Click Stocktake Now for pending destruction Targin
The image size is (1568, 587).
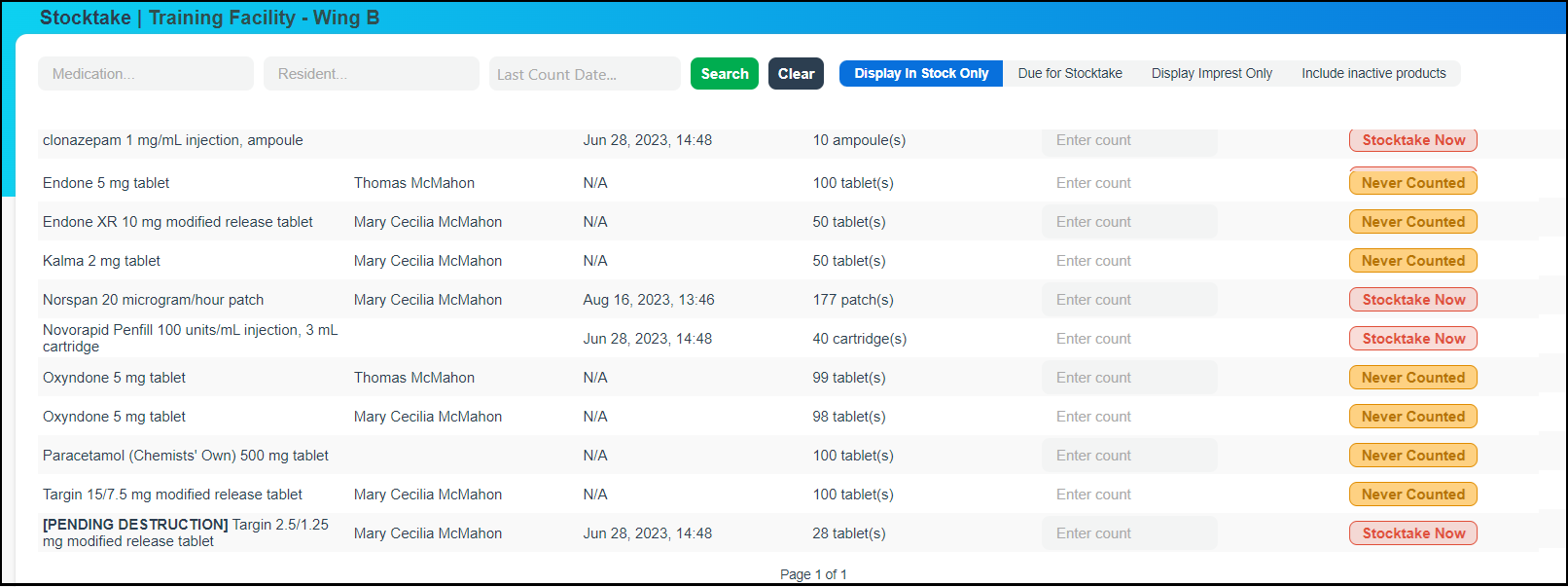pyautogui.click(x=1412, y=533)
